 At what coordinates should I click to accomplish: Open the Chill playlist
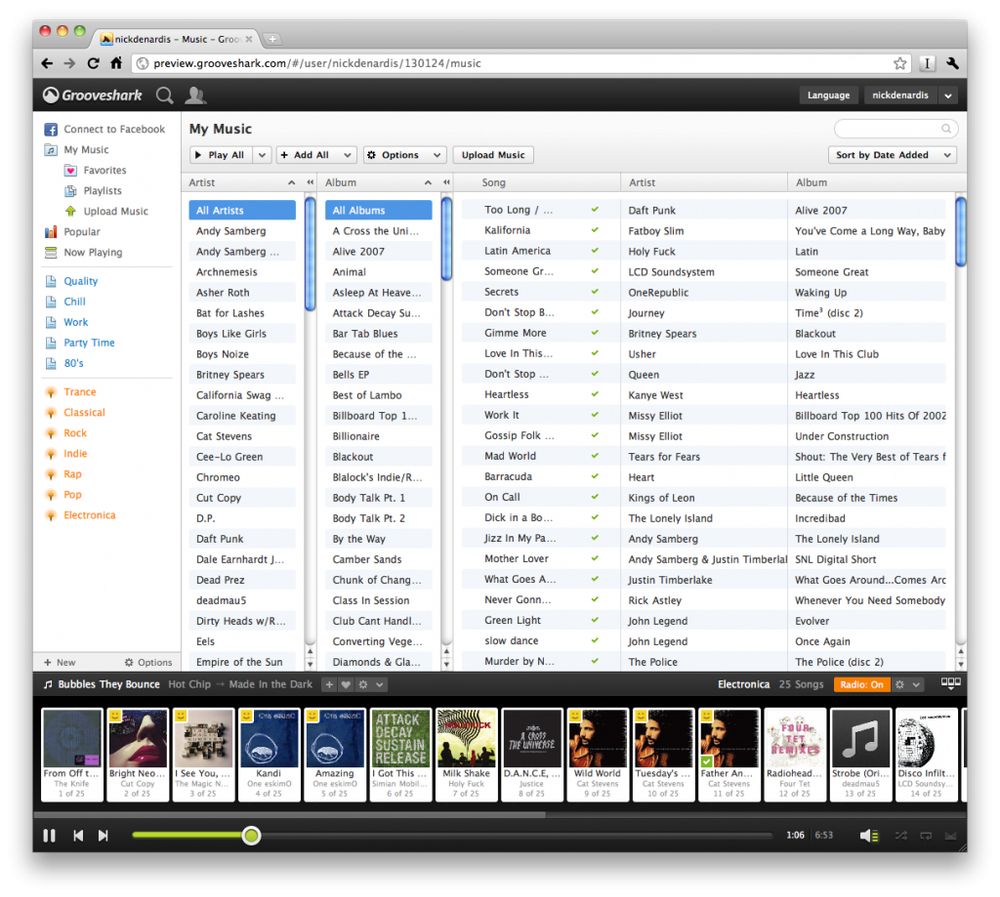[x=75, y=302]
